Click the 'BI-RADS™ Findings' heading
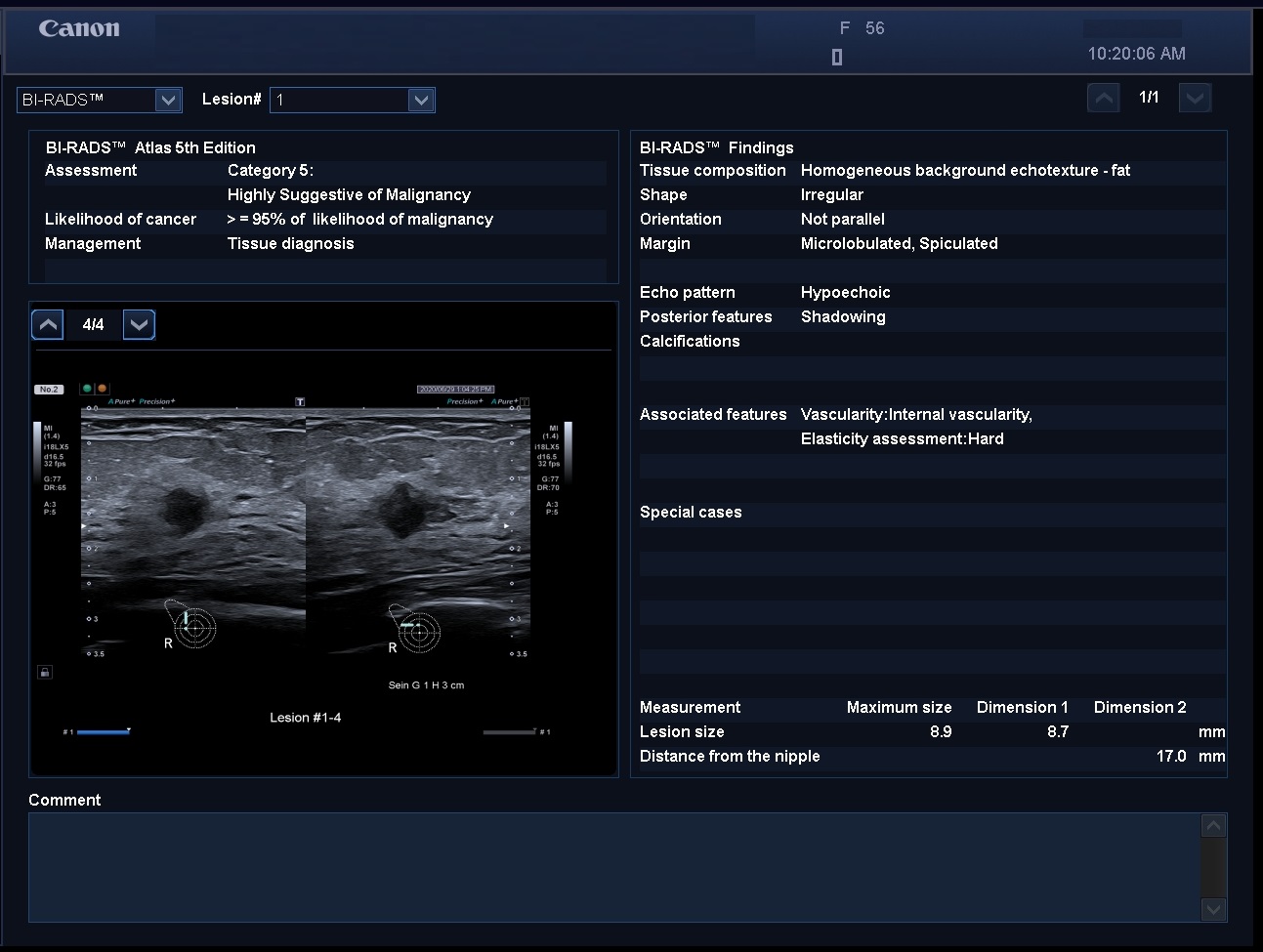Screen dimensions: 1263x952 (x=717, y=147)
